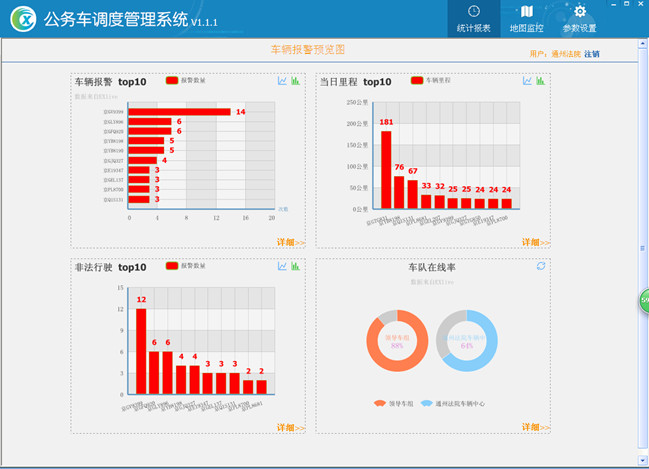This screenshot has width=649, height=469.
Task: Open 参数设置 parameter settings
Action: (579, 18)
